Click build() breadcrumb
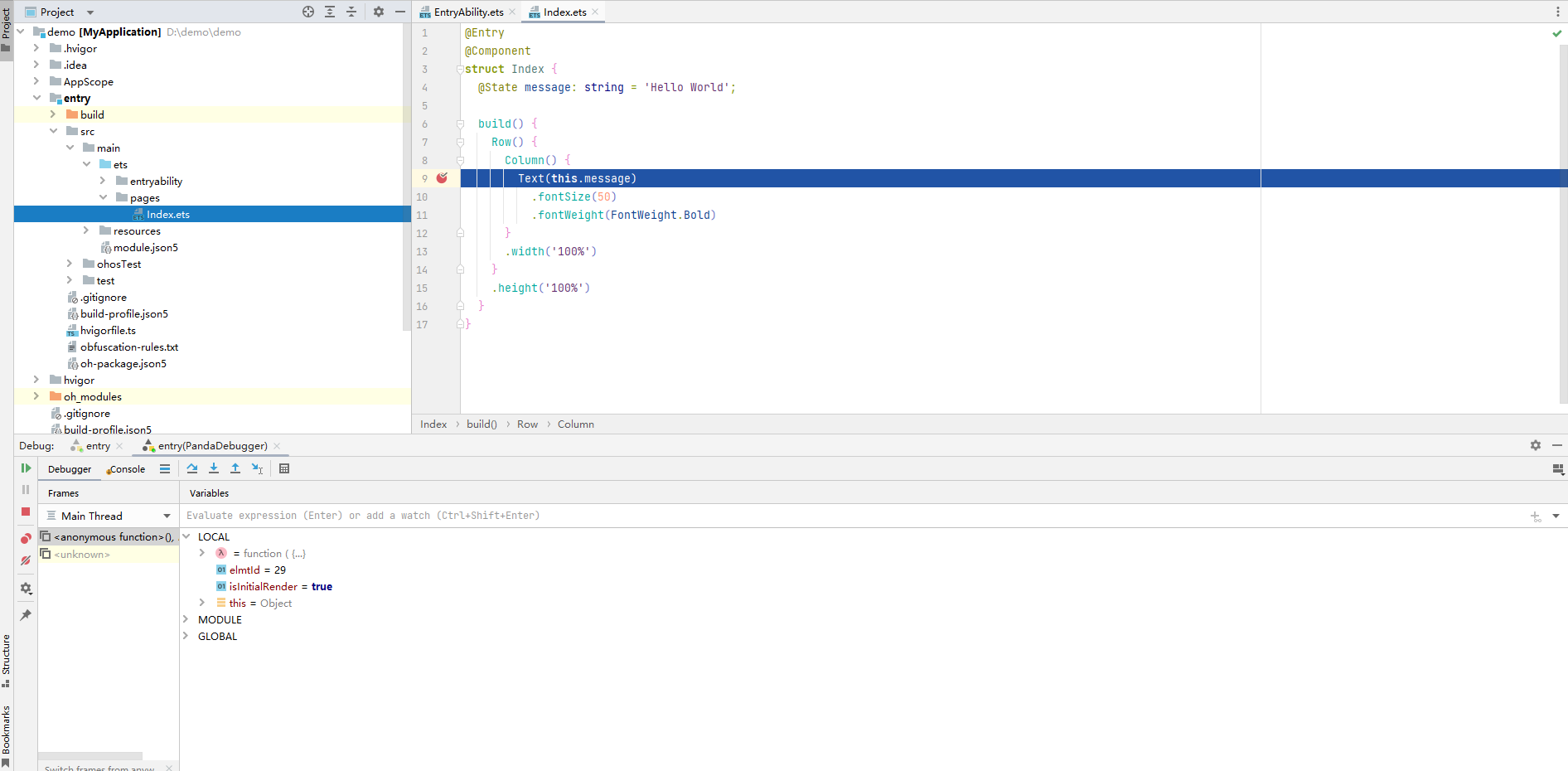This screenshot has height=771, width=1568. click(x=482, y=424)
